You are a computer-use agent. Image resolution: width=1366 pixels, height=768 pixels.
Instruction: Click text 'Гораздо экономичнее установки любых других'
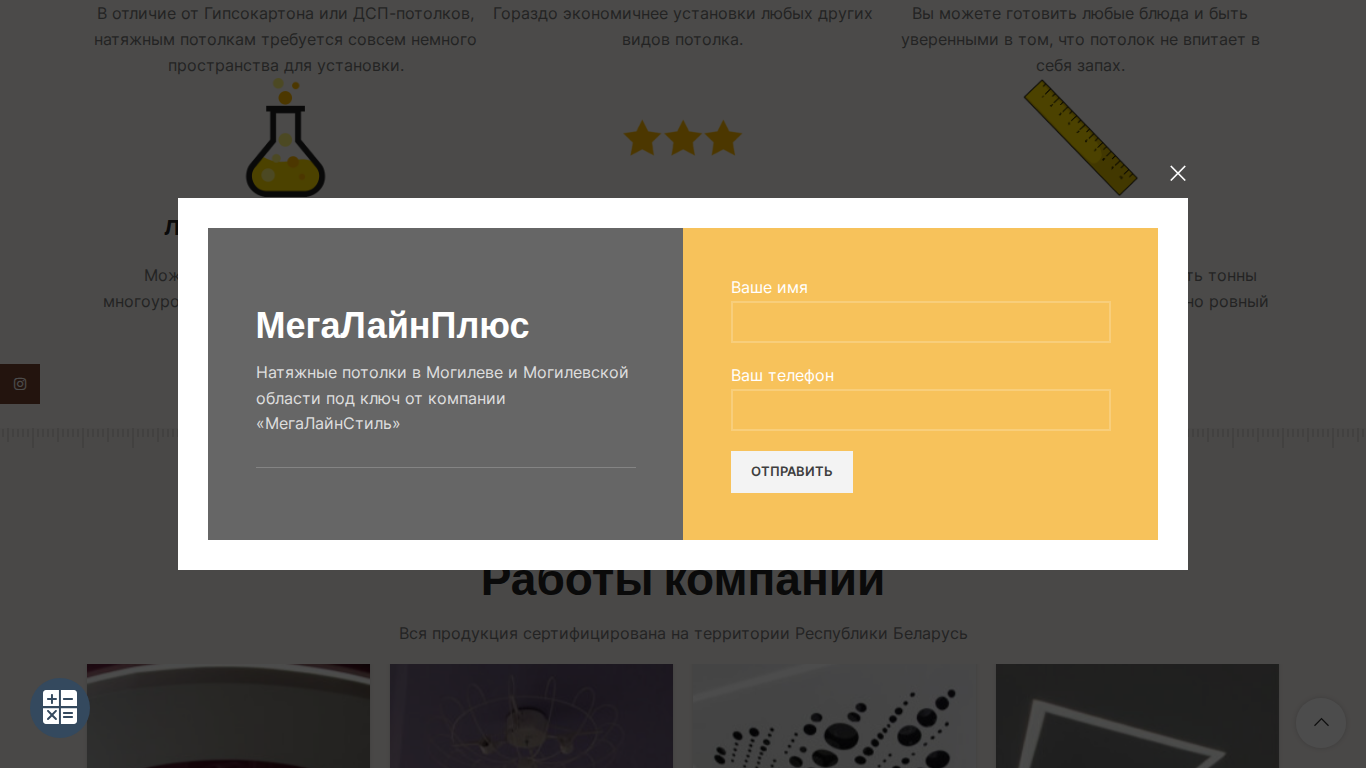[x=683, y=14]
